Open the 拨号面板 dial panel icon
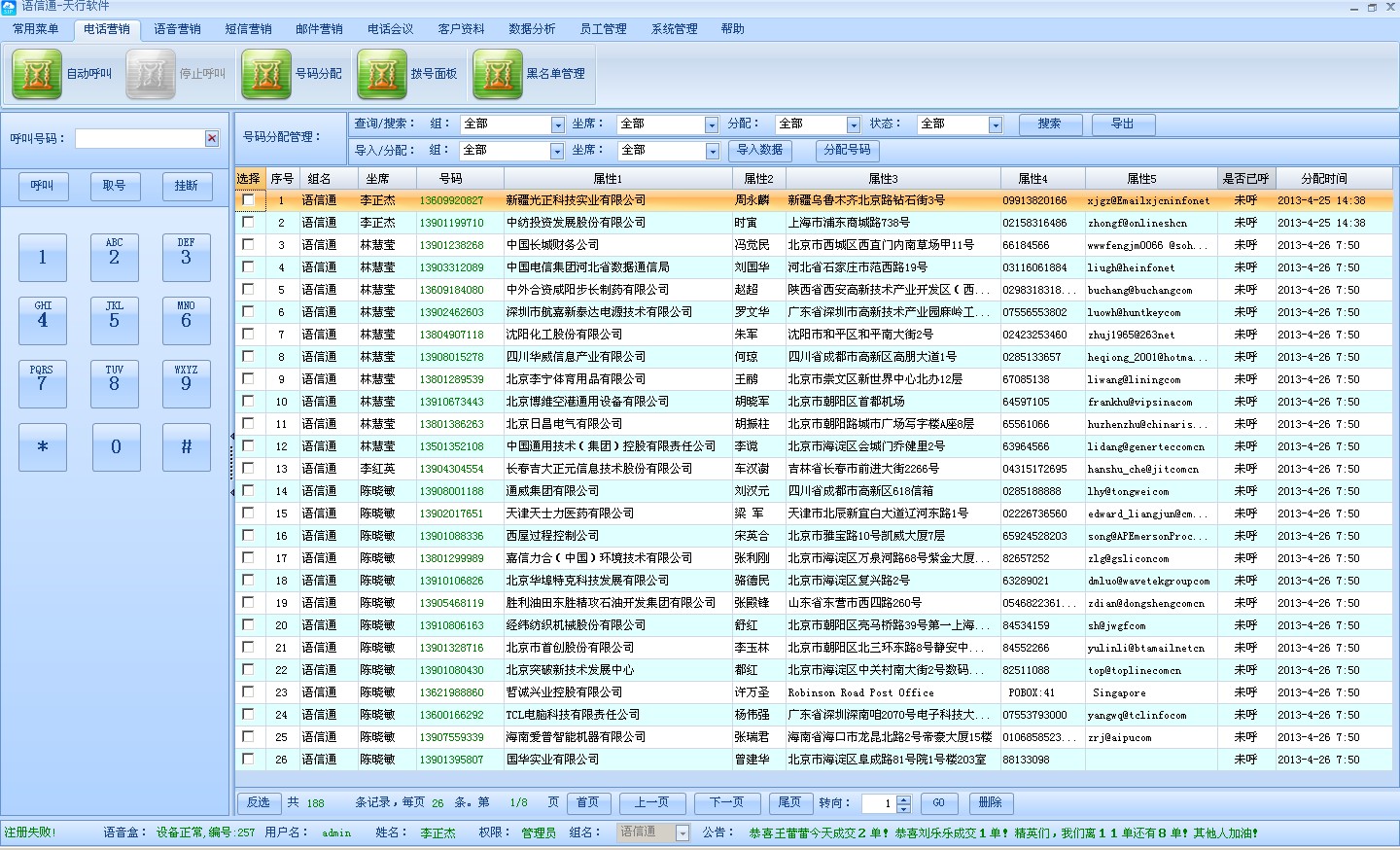This screenshot has height=850, width=1400. 382,74
